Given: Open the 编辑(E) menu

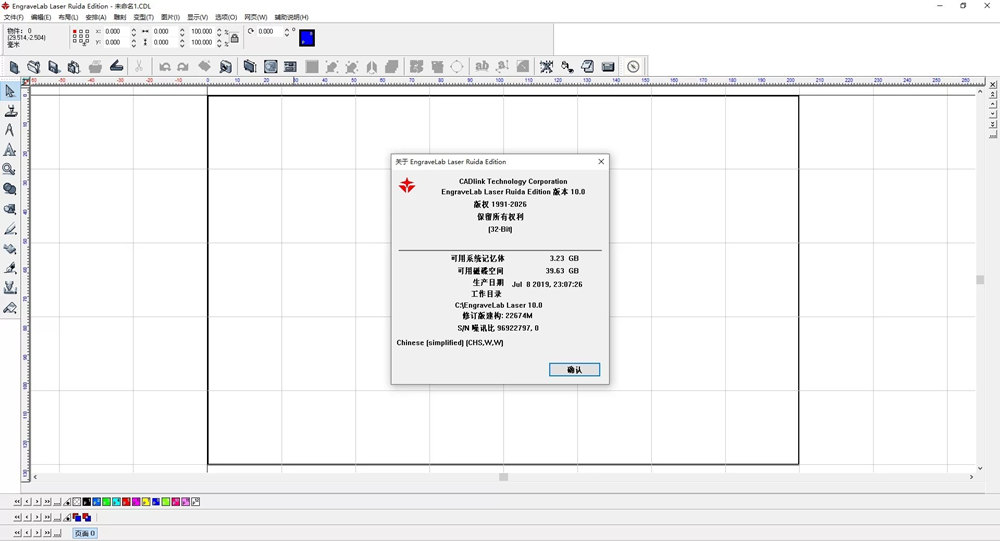Looking at the screenshot, I should [41, 17].
